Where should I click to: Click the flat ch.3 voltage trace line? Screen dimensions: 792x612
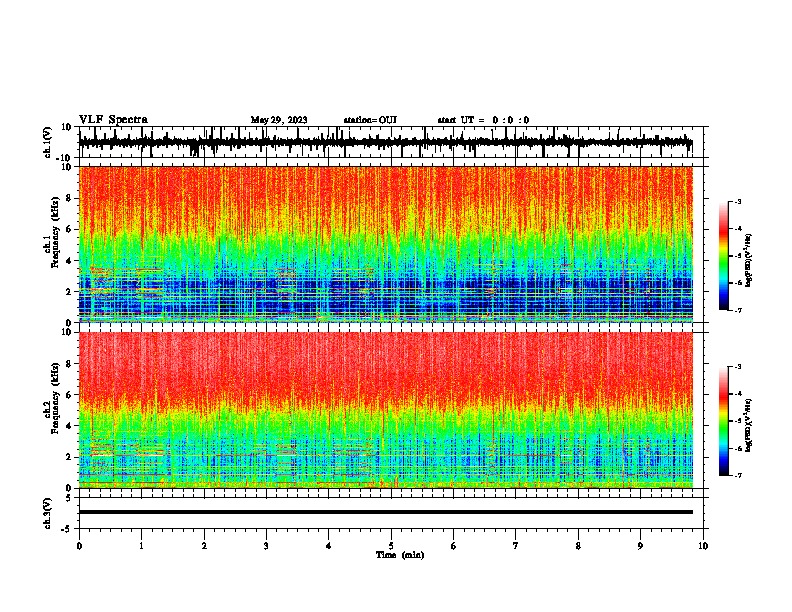coord(385,512)
